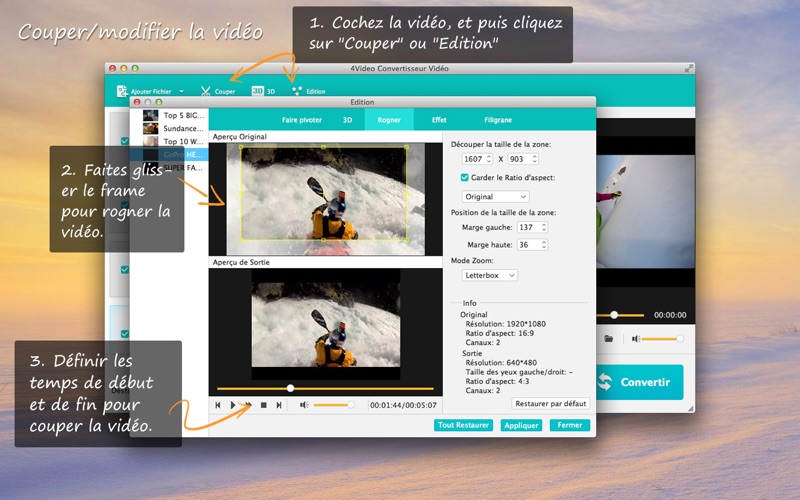Click the main window playback progress handle
Viewport: 800px width, 500px height.
click(614, 315)
